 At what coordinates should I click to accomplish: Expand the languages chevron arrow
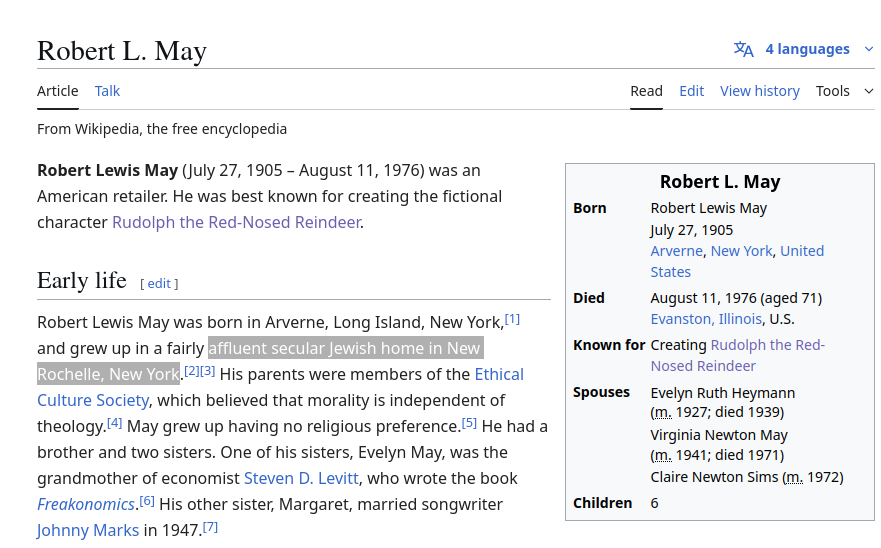[869, 49]
